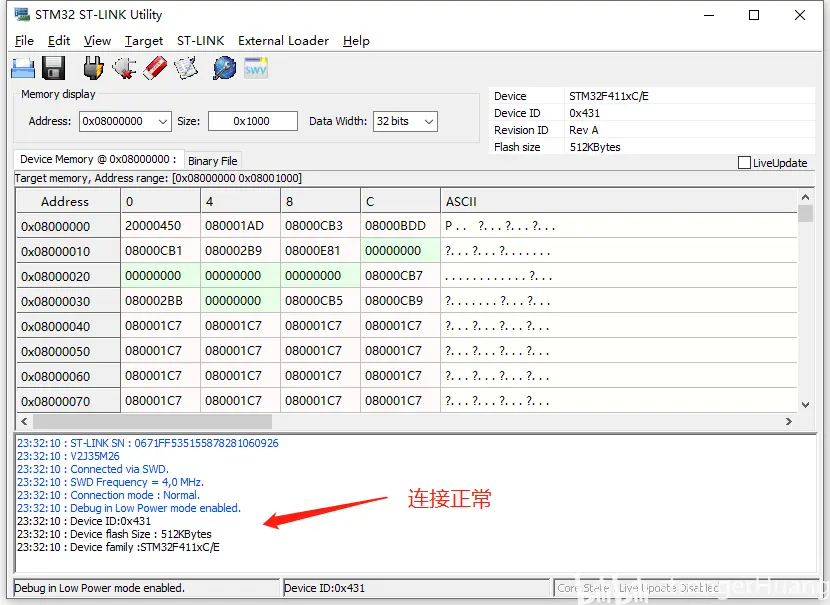Open the External Loader menu

click(283, 41)
